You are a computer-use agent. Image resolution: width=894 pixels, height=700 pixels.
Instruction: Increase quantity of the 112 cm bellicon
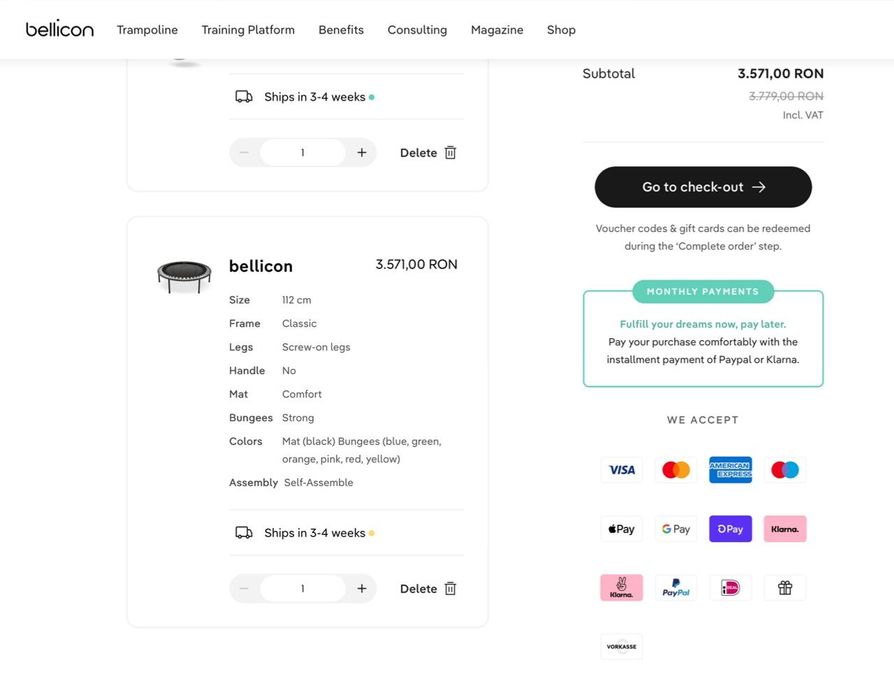coord(362,589)
